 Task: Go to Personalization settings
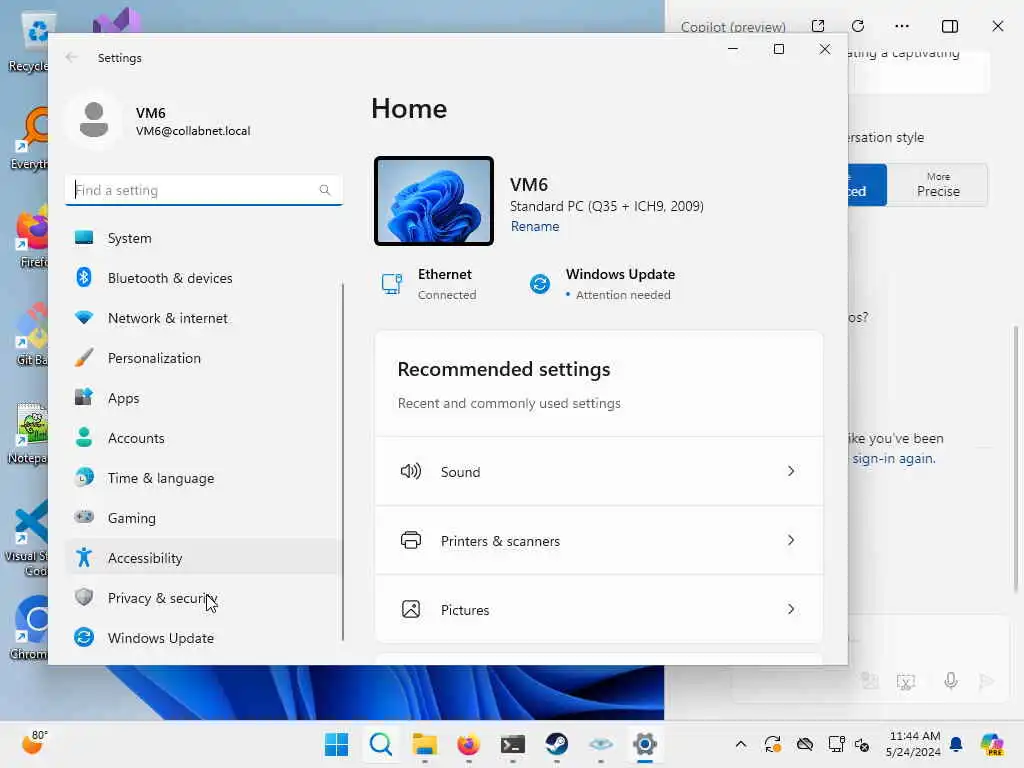[203, 358]
